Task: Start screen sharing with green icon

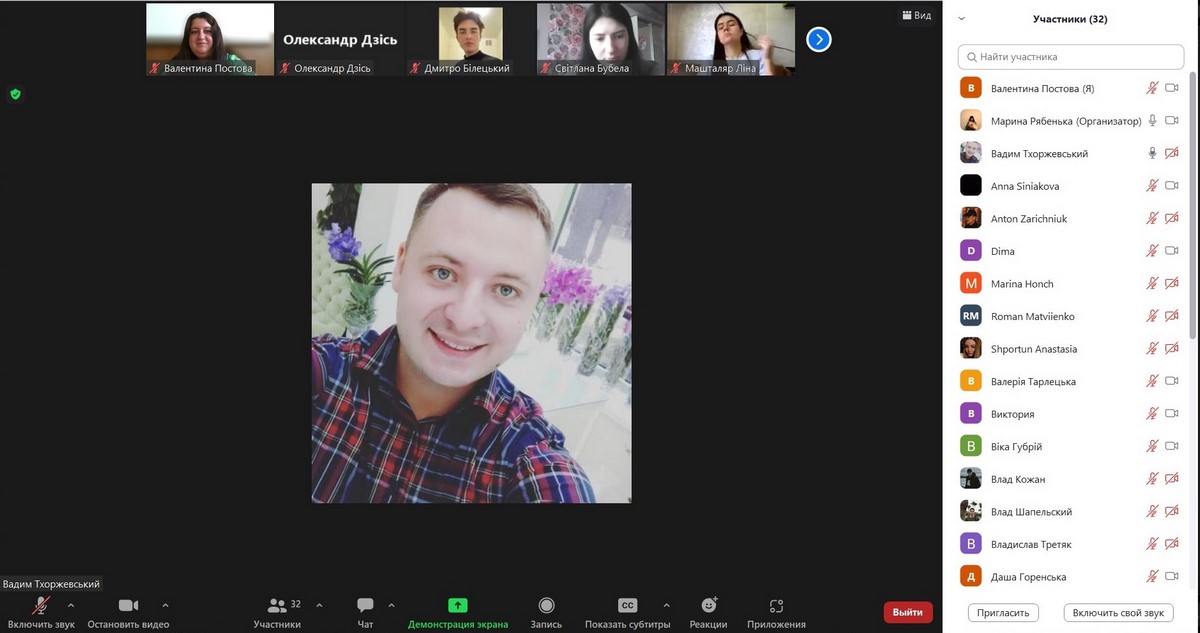Action: [x=458, y=605]
